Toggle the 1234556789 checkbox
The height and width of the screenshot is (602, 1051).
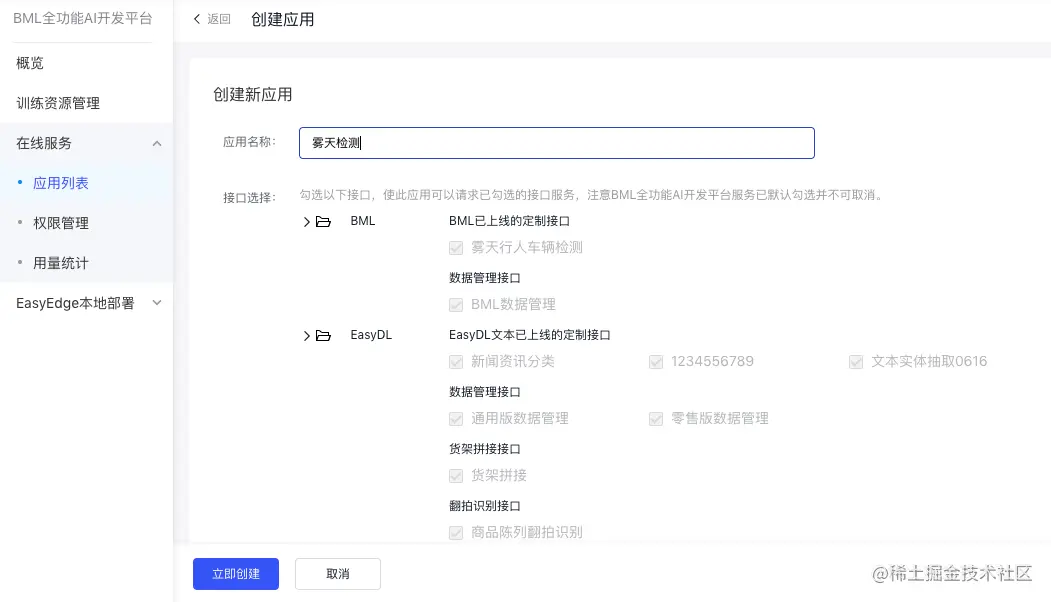pyautogui.click(x=656, y=362)
